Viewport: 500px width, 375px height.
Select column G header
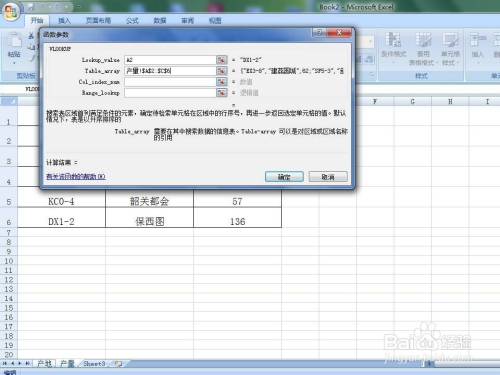pos(413,101)
